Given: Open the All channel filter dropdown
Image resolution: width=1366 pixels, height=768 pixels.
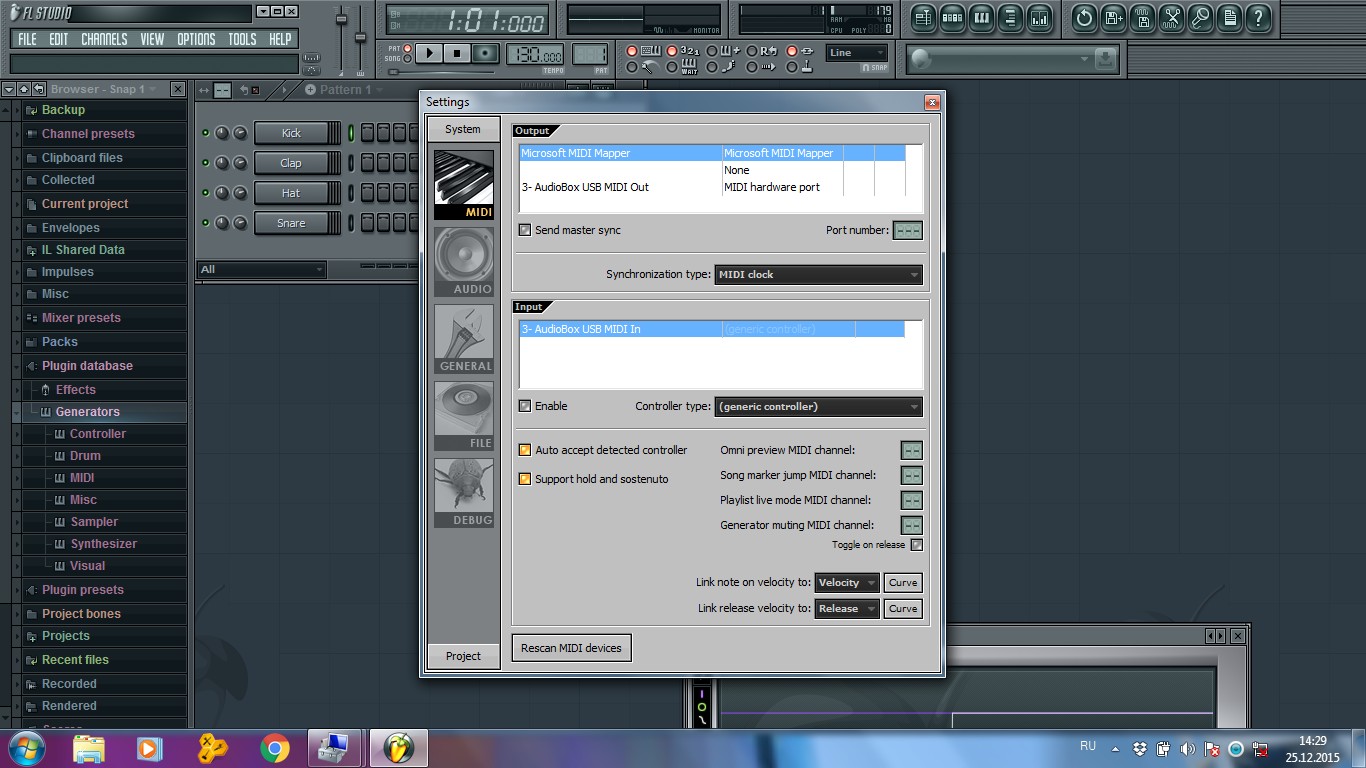Looking at the screenshot, I should pos(262,269).
